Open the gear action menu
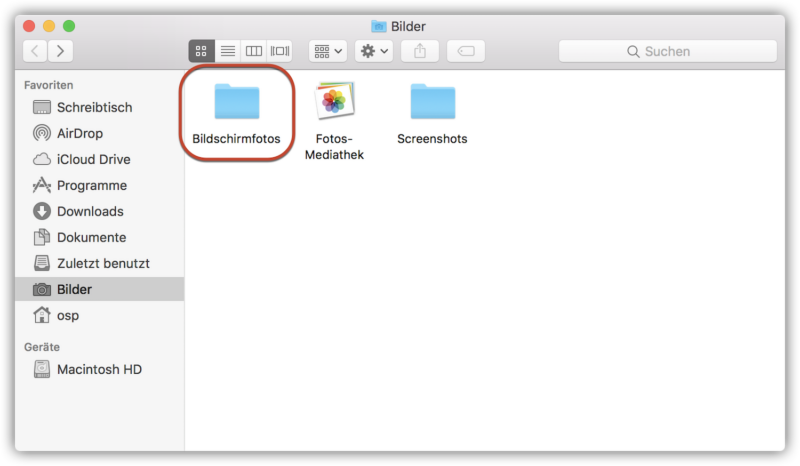The image size is (800, 466). 374,51
